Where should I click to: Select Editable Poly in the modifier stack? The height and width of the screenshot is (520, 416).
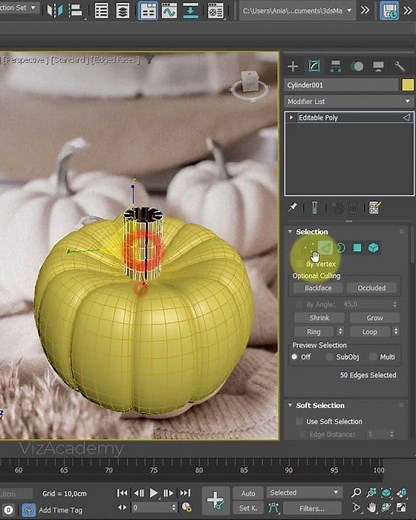click(318, 118)
